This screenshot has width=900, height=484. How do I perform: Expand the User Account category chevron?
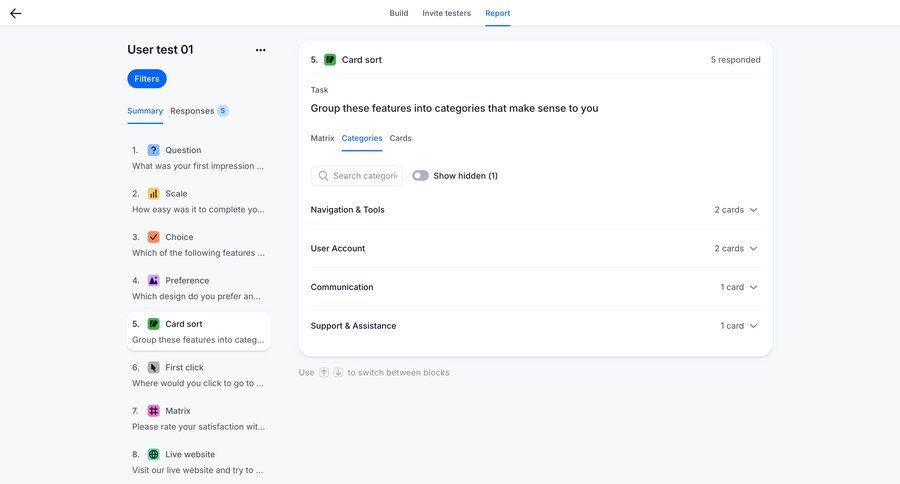[753, 248]
